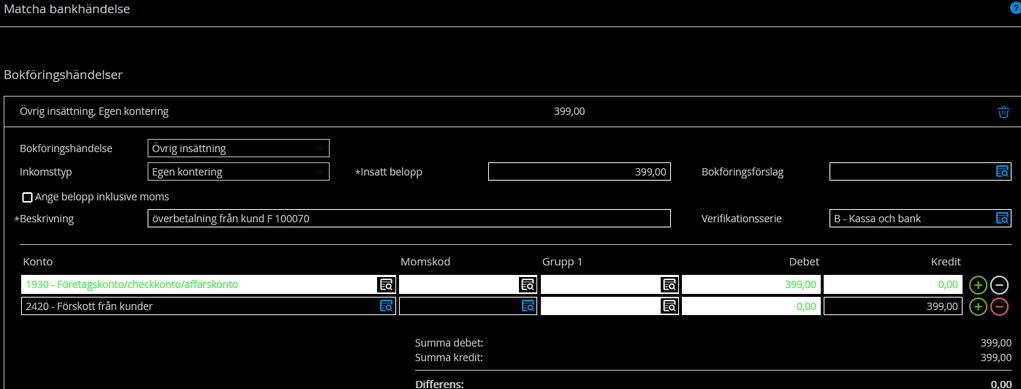
Task: Click the Kredit field in the 1930 row
Action: (893, 284)
